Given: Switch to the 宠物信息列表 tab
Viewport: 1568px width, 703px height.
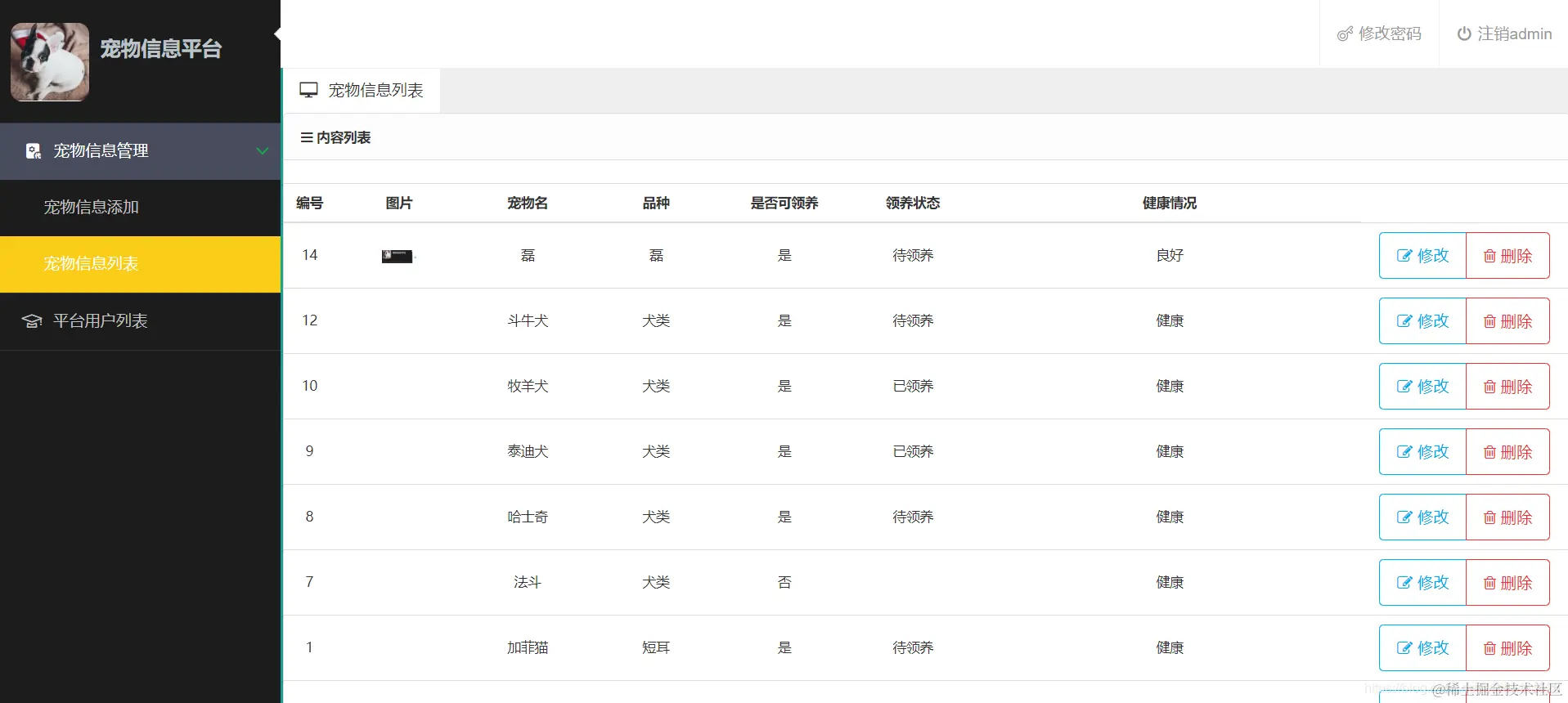Looking at the screenshot, I should tap(362, 90).
